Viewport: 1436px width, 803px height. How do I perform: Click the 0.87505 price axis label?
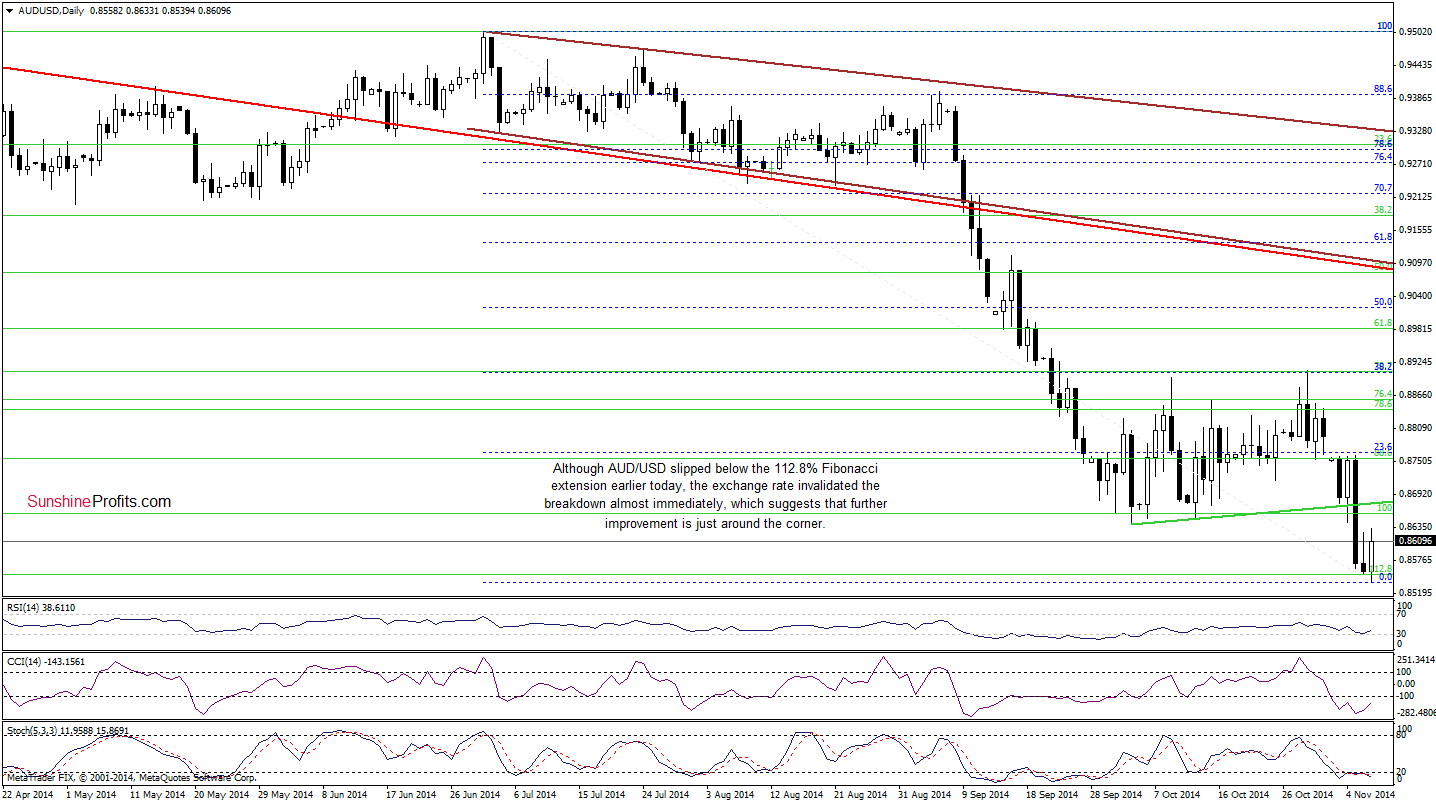click(x=1414, y=461)
